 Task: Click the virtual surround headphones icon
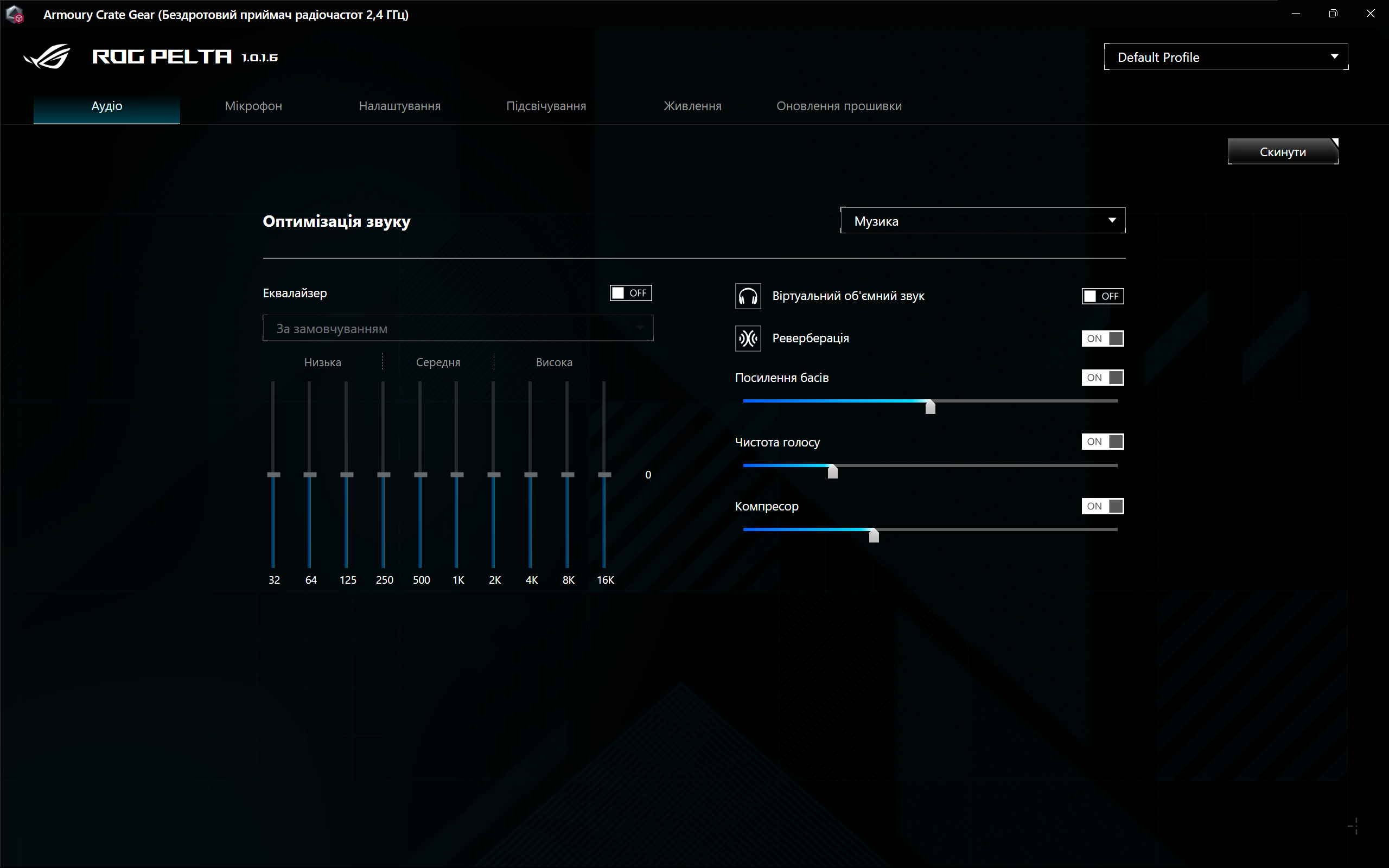point(748,296)
